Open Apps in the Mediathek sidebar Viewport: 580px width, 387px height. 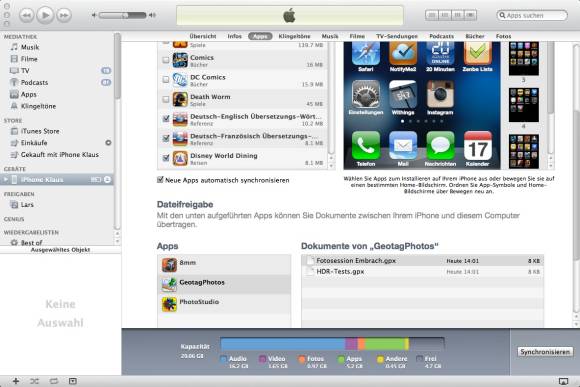pos(28,94)
